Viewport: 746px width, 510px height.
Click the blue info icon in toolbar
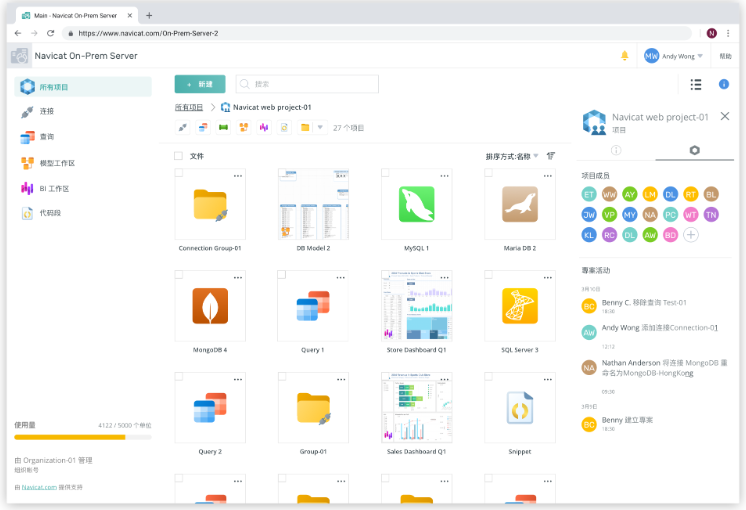click(x=724, y=84)
